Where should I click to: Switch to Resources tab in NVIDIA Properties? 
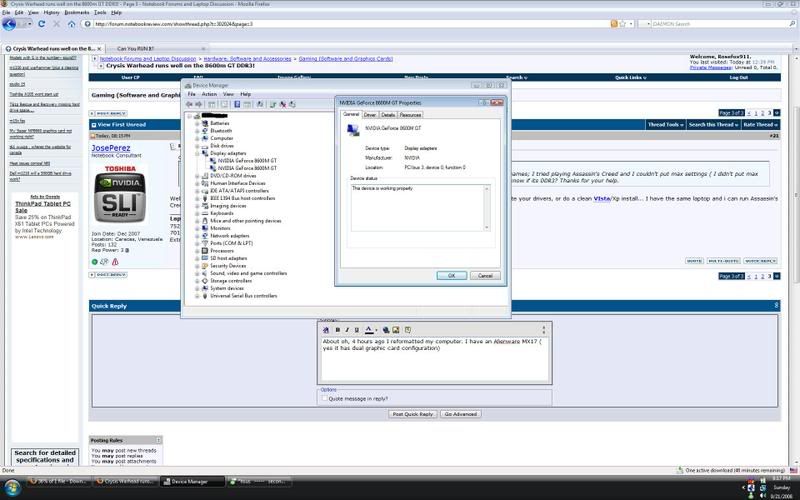[x=410, y=115]
